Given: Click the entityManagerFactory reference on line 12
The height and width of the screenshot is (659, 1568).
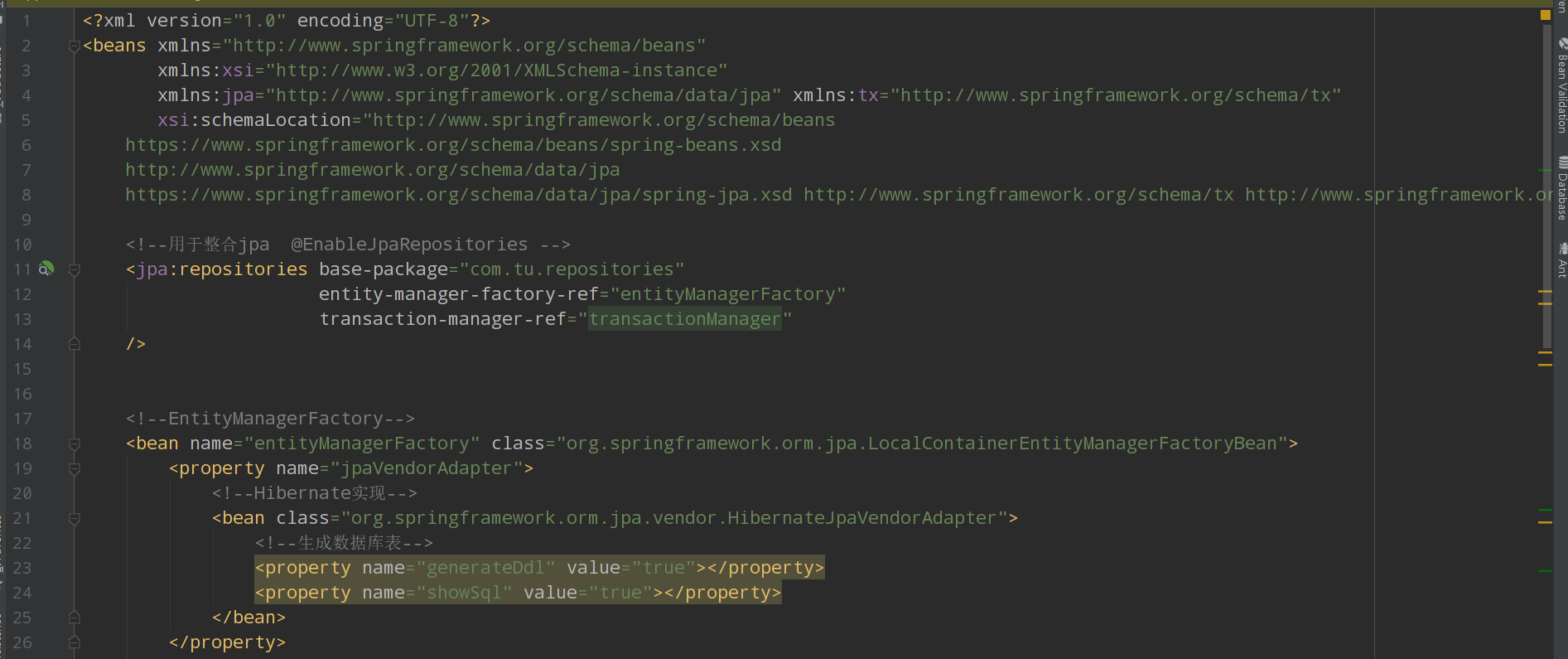Looking at the screenshot, I should click(x=728, y=294).
